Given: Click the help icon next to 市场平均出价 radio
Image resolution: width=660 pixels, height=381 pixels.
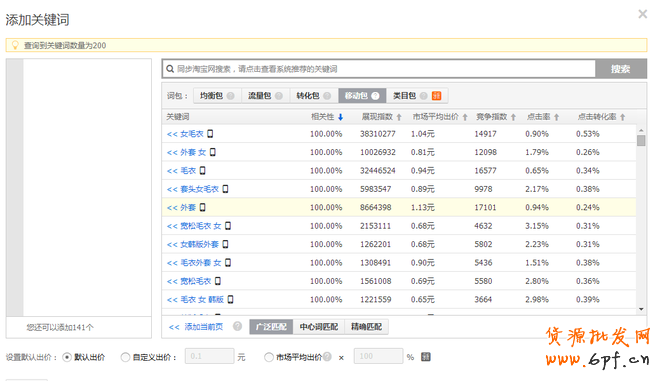Looking at the screenshot, I should click(x=327, y=357).
